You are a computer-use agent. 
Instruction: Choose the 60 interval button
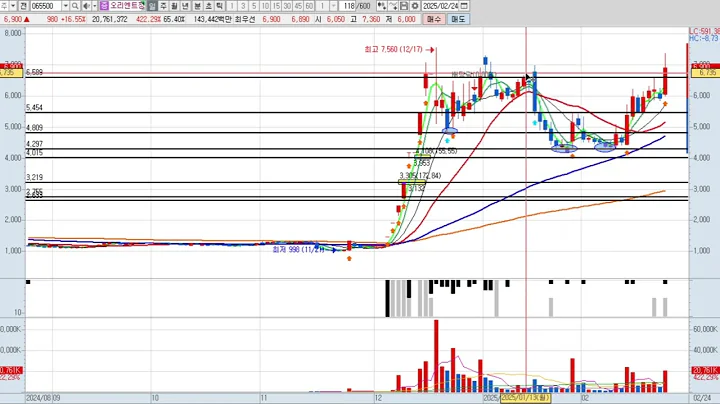[x=309, y=6]
